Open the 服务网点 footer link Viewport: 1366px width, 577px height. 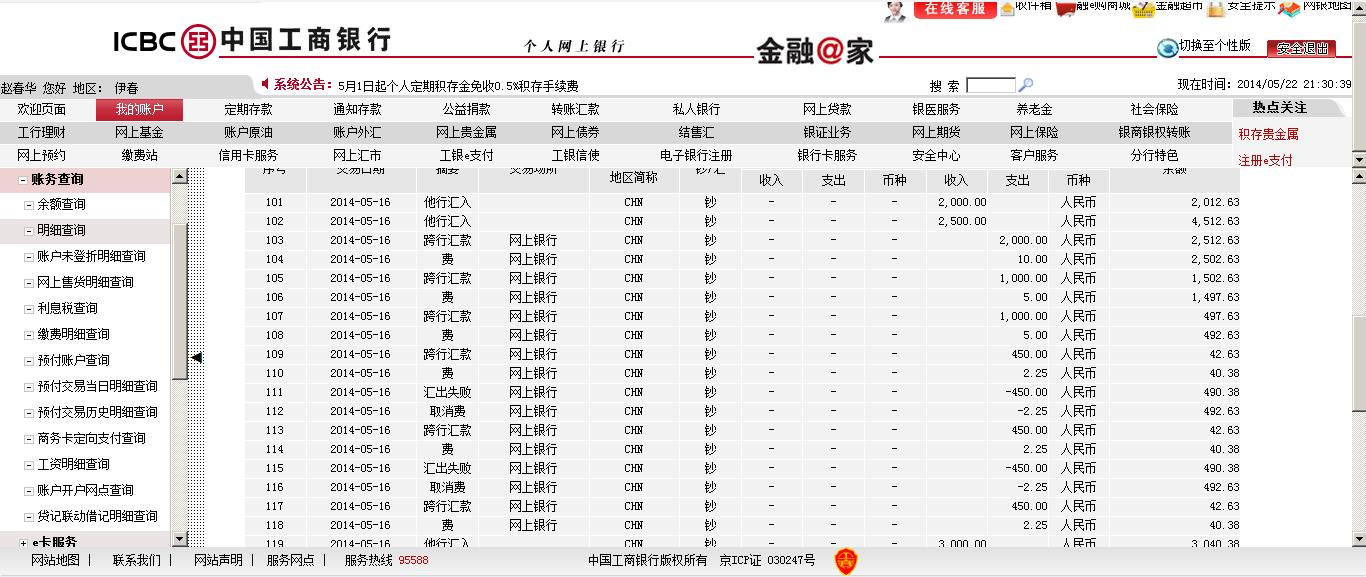click(x=290, y=560)
